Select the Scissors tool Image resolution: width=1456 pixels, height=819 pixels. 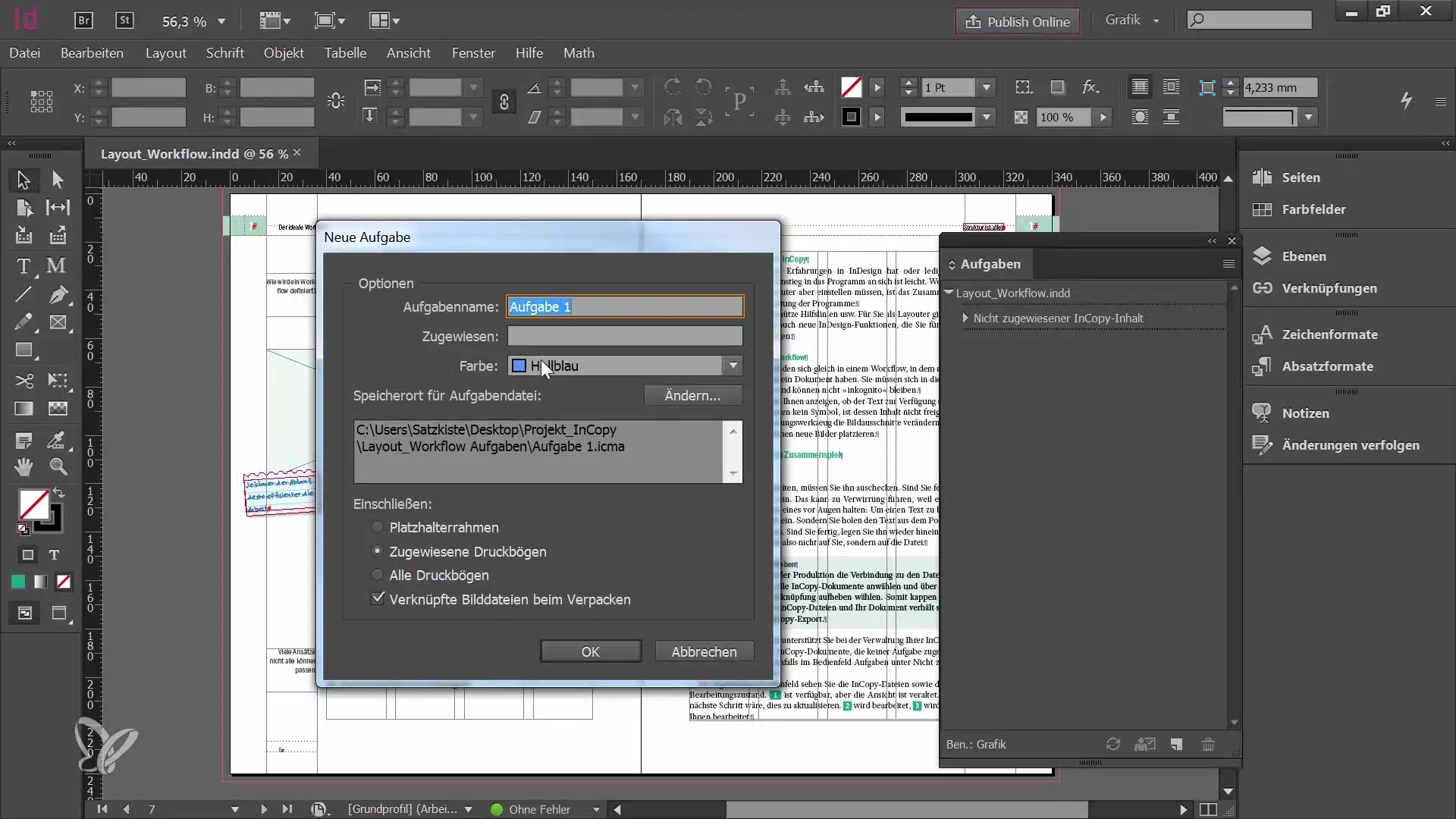[24, 380]
